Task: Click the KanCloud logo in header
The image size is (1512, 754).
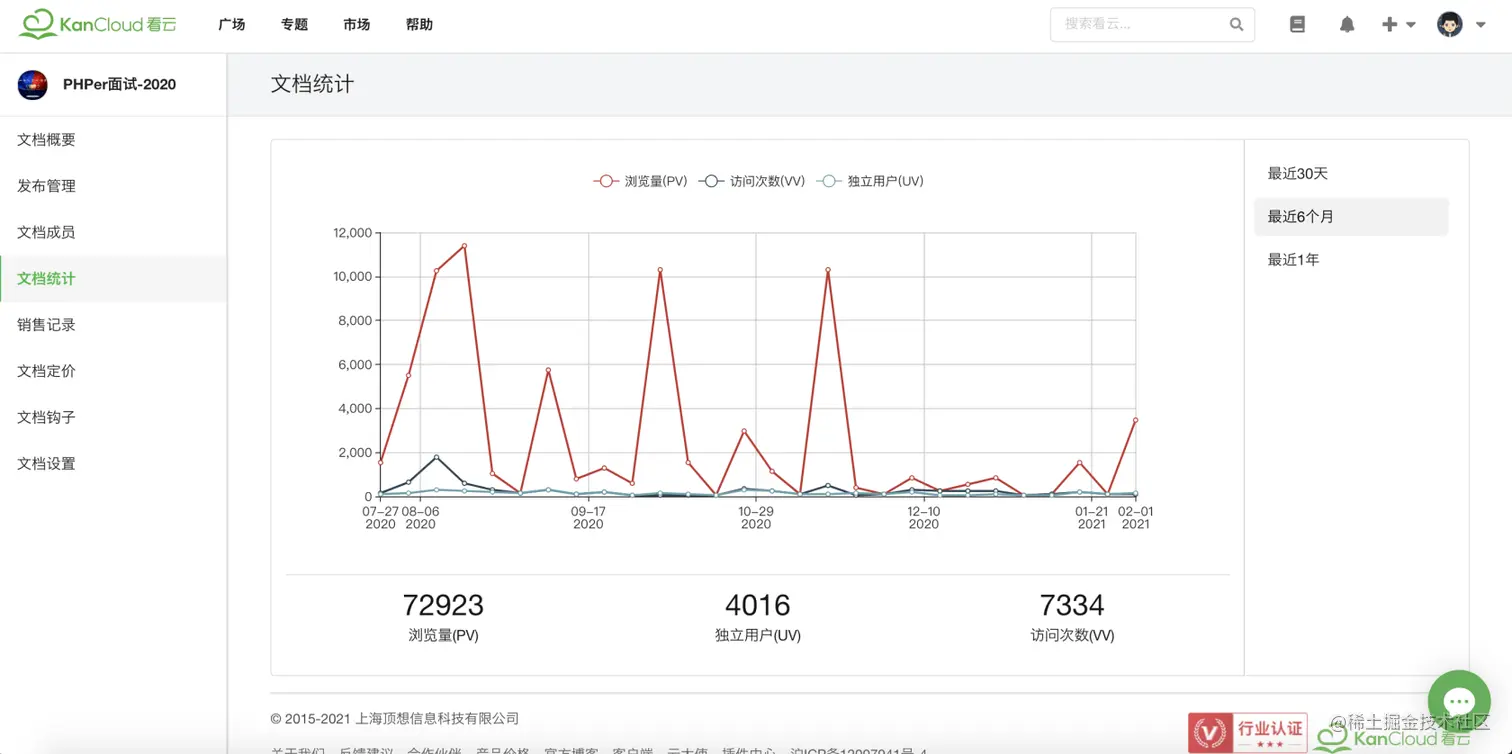Action: click(x=98, y=24)
